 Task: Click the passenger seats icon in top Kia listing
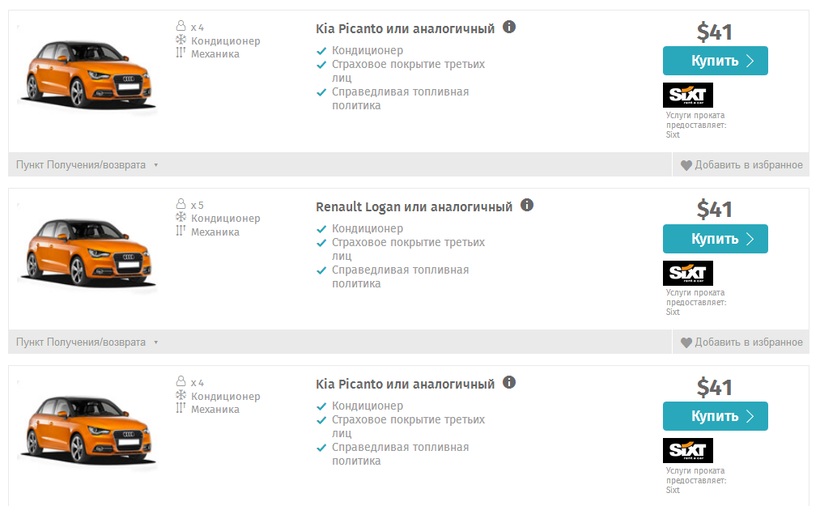click(x=181, y=27)
